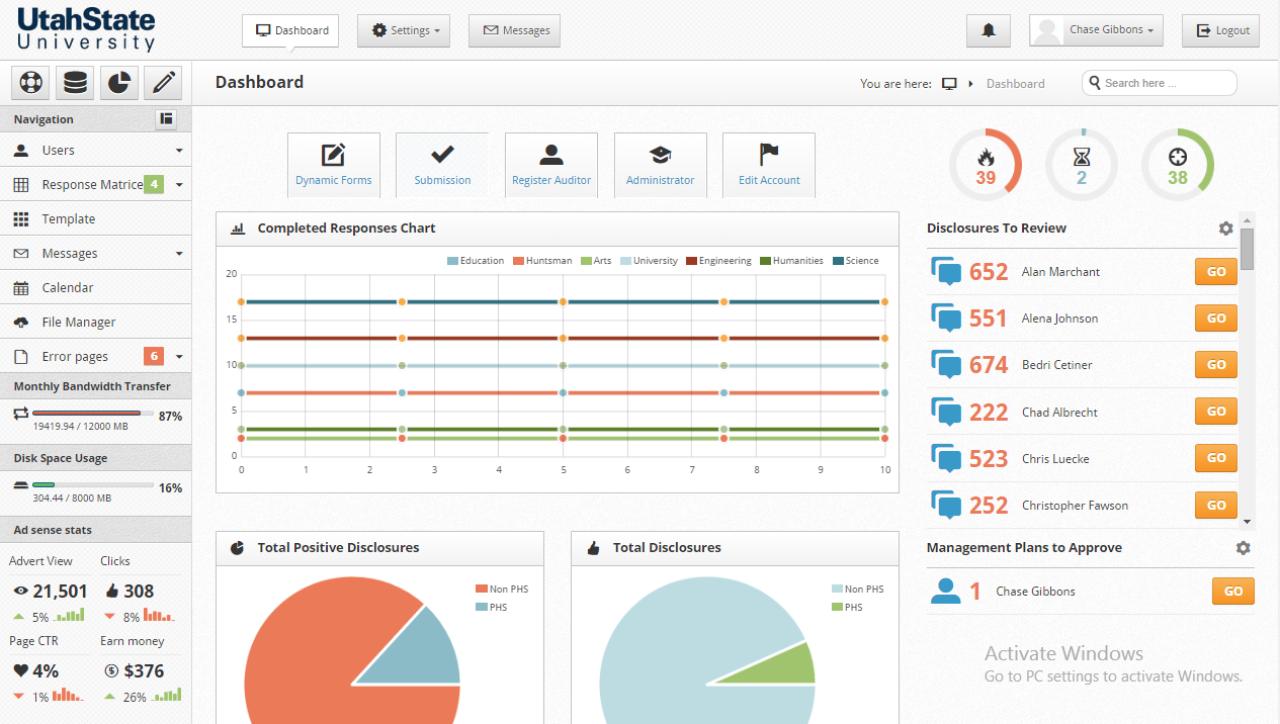Open File Manager in the sidebar
The image size is (1280, 724).
point(95,322)
